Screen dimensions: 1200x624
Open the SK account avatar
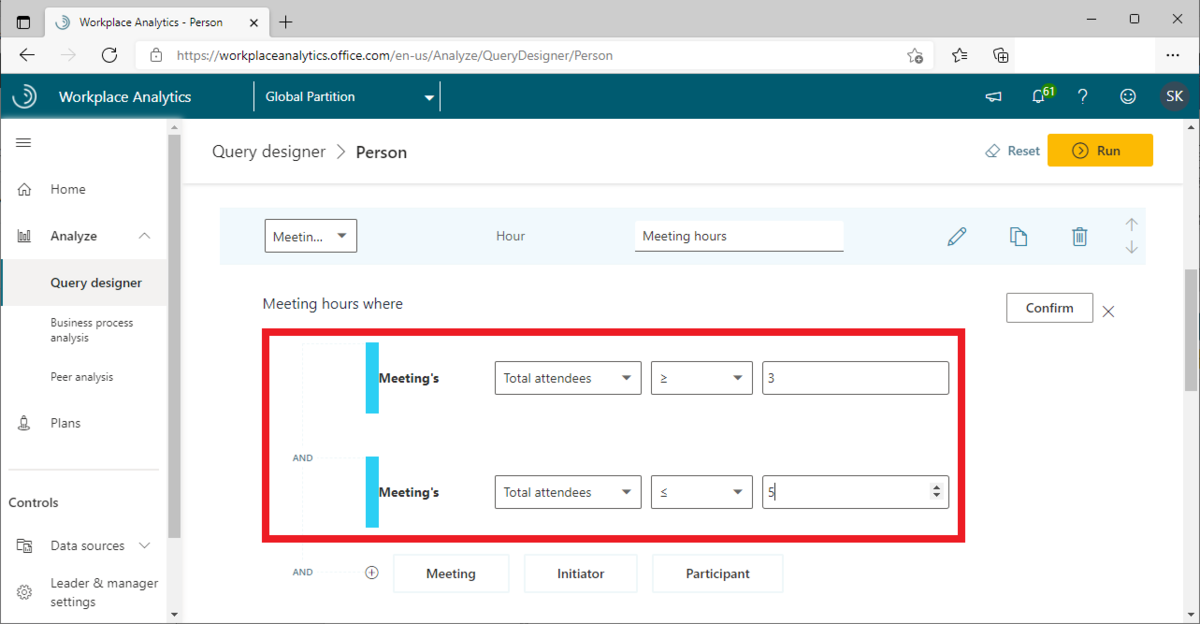(x=1174, y=97)
